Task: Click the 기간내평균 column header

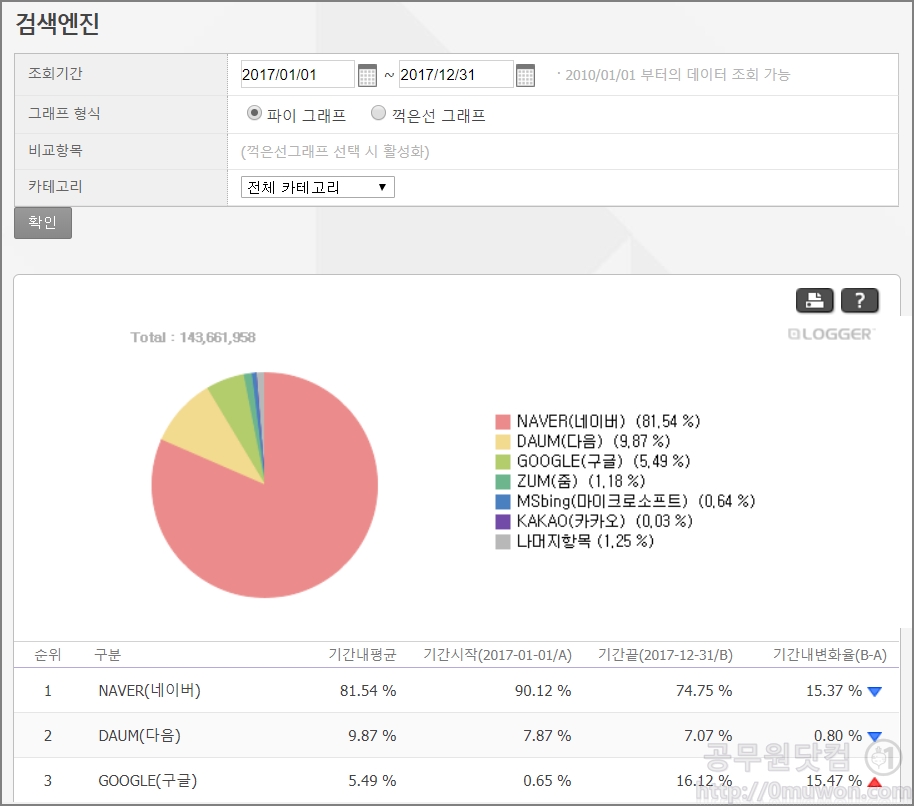Action: coord(362,655)
